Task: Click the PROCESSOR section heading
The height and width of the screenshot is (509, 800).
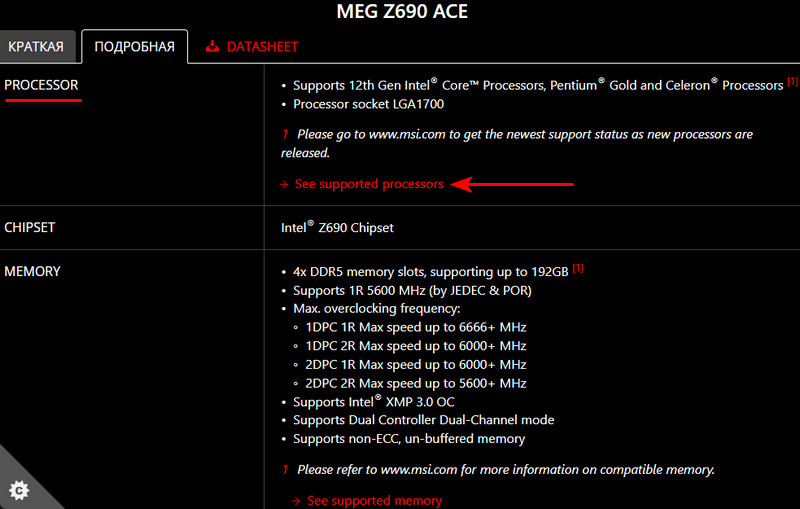Action: coord(41,85)
